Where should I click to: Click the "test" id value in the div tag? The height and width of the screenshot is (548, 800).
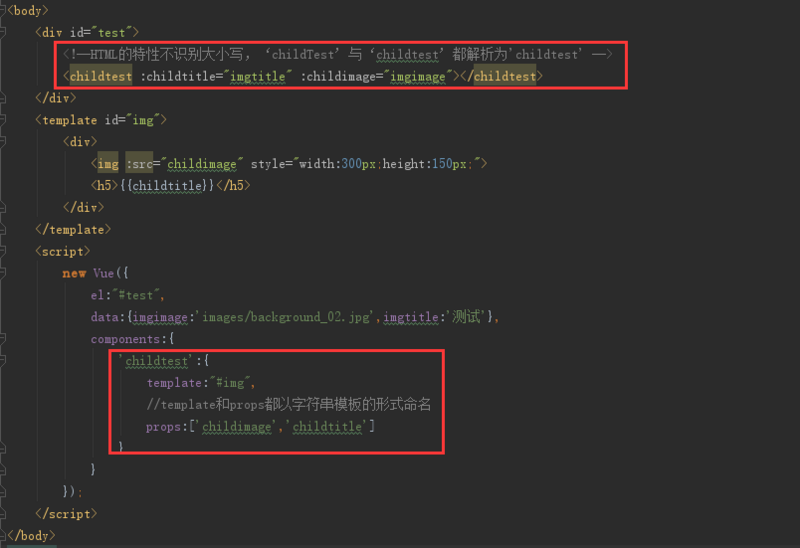111,33
